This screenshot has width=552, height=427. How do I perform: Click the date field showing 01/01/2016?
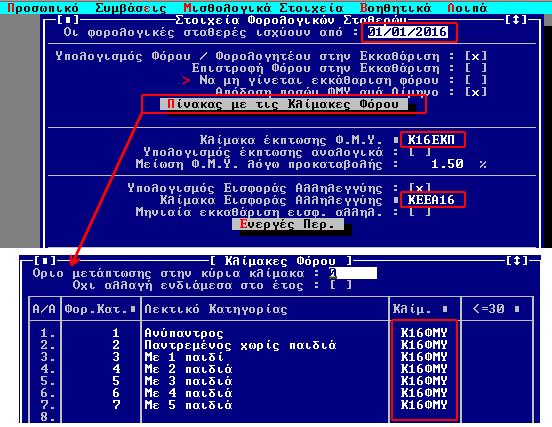(x=407, y=32)
